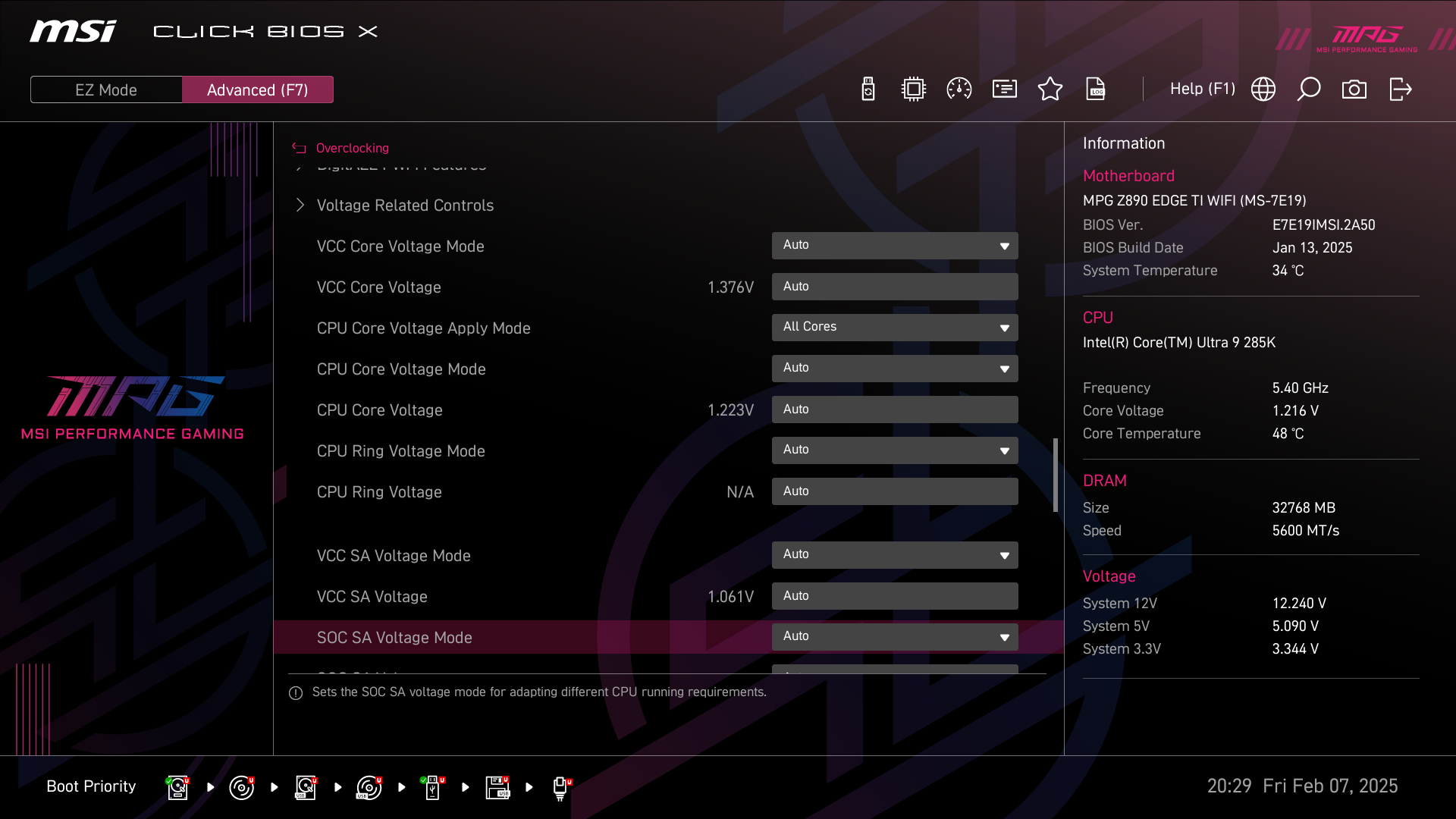Open the Favorites star icon
The image size is (1456, 819).
(x=1050, y=89)
